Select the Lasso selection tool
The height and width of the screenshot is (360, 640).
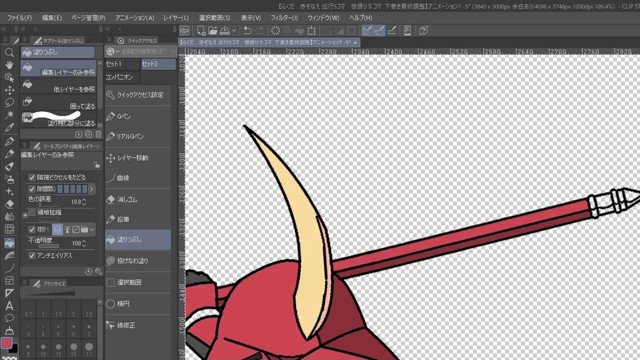point(9,102)
